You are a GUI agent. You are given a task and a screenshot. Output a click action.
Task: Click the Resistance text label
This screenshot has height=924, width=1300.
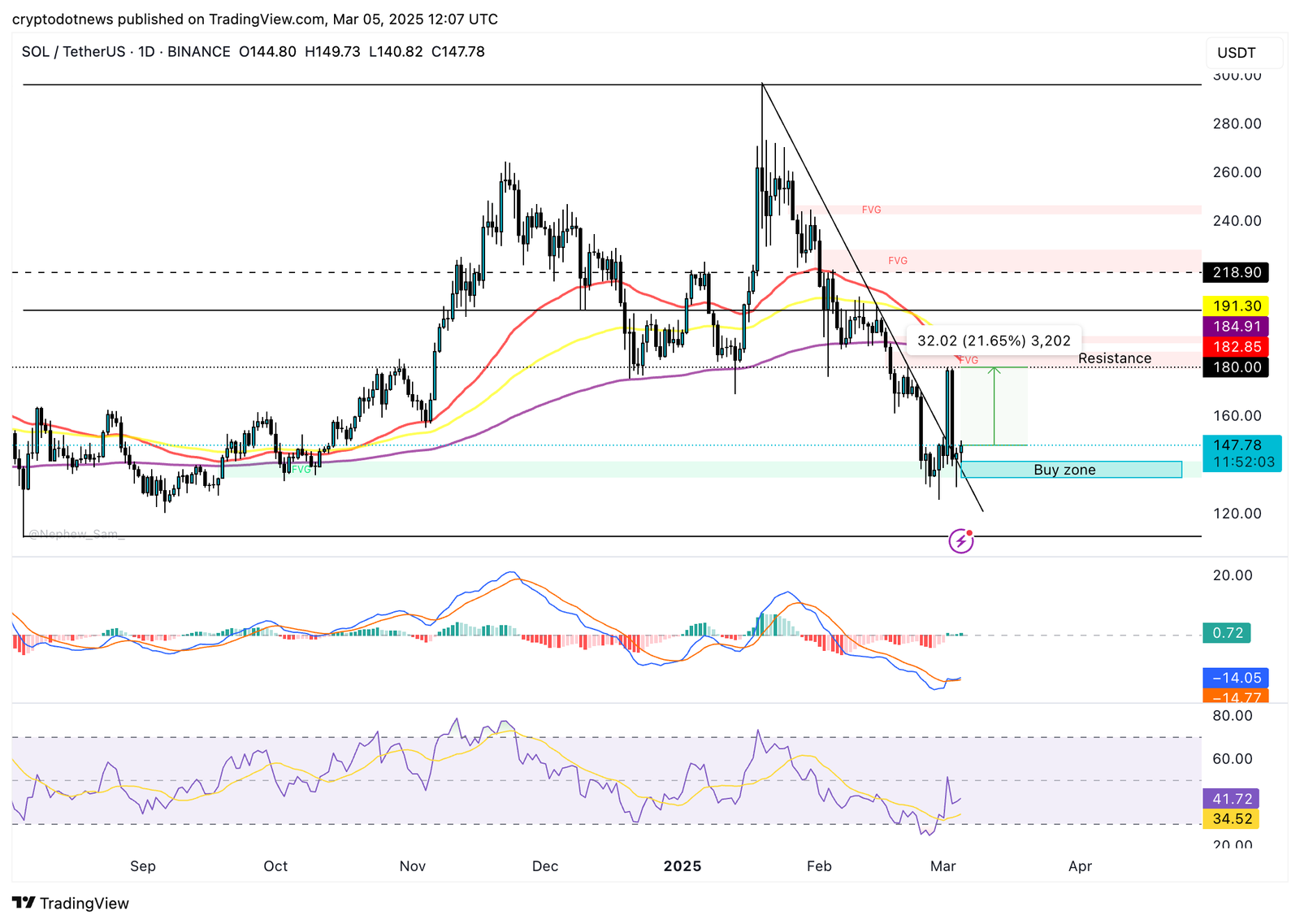point(1115,358)
